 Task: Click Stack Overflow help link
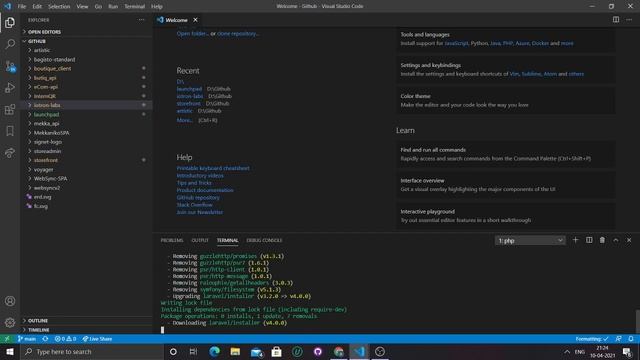pos(195,205)
